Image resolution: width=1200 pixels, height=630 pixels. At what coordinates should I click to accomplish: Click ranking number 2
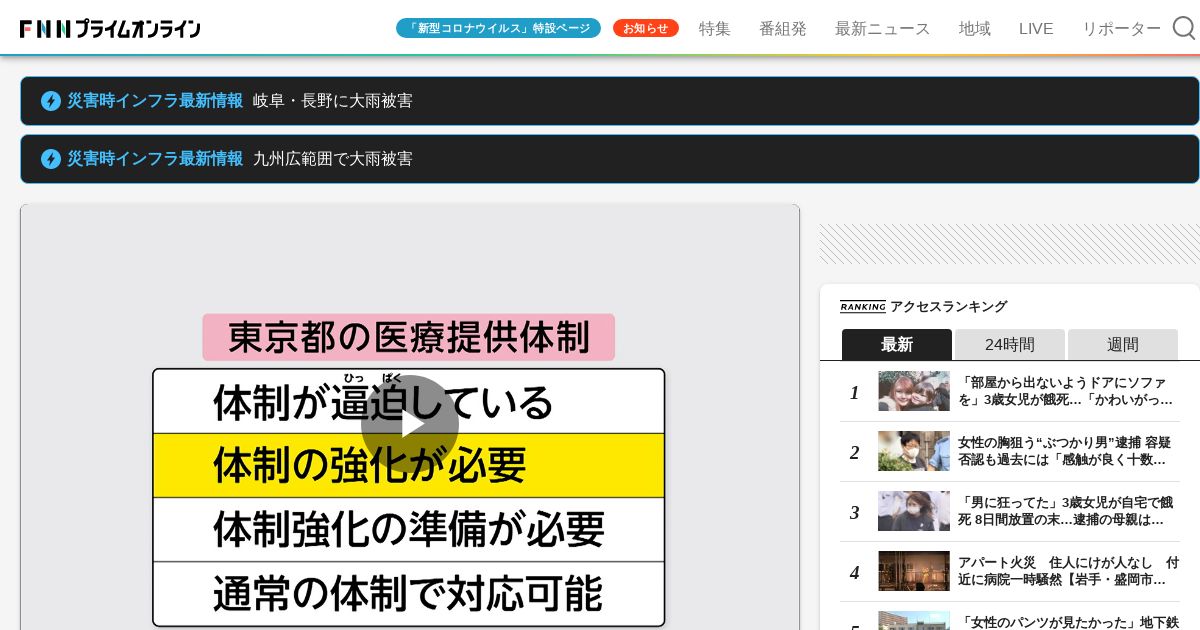point(854,452)
